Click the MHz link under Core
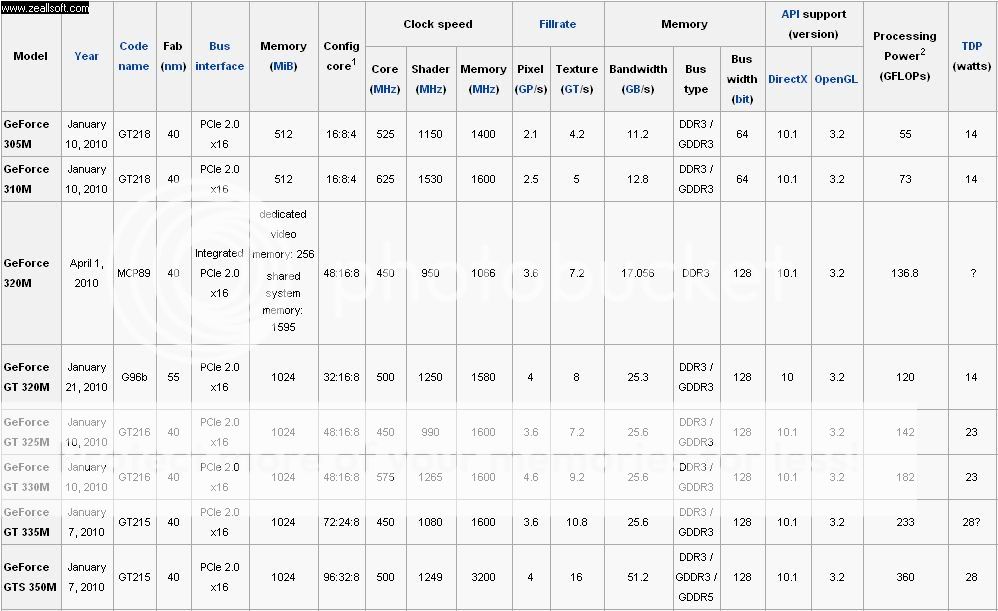 coord(384,89)
